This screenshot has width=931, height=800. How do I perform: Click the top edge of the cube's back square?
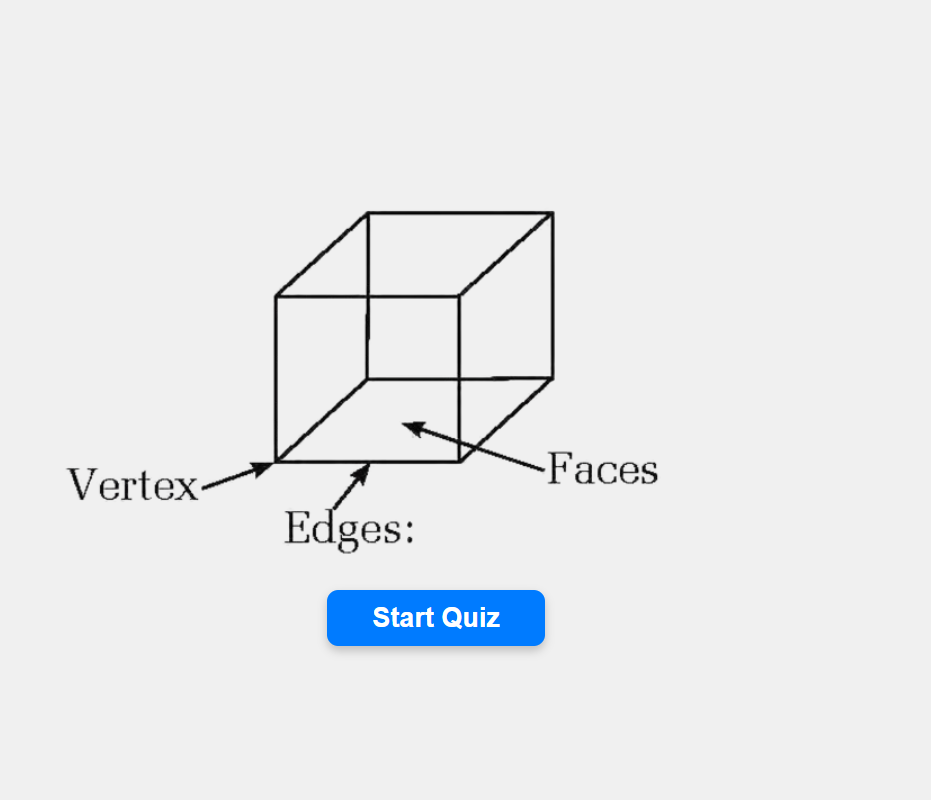(460, 213)
